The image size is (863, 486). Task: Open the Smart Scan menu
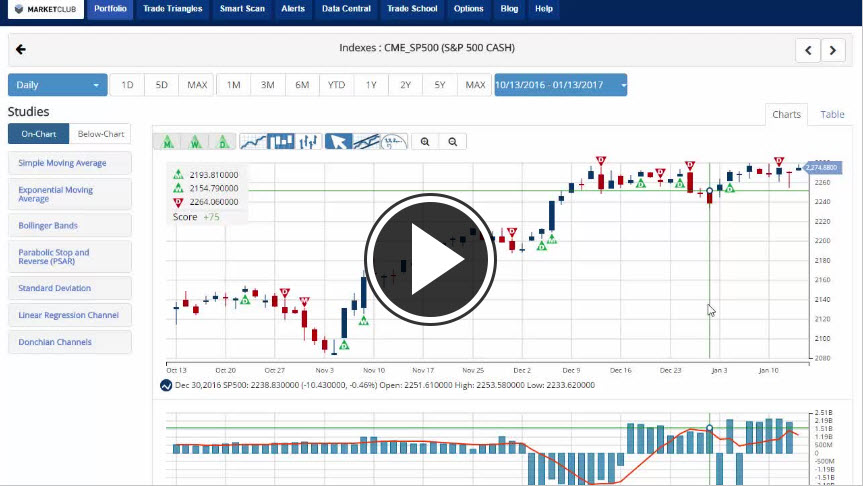(242, 9)
